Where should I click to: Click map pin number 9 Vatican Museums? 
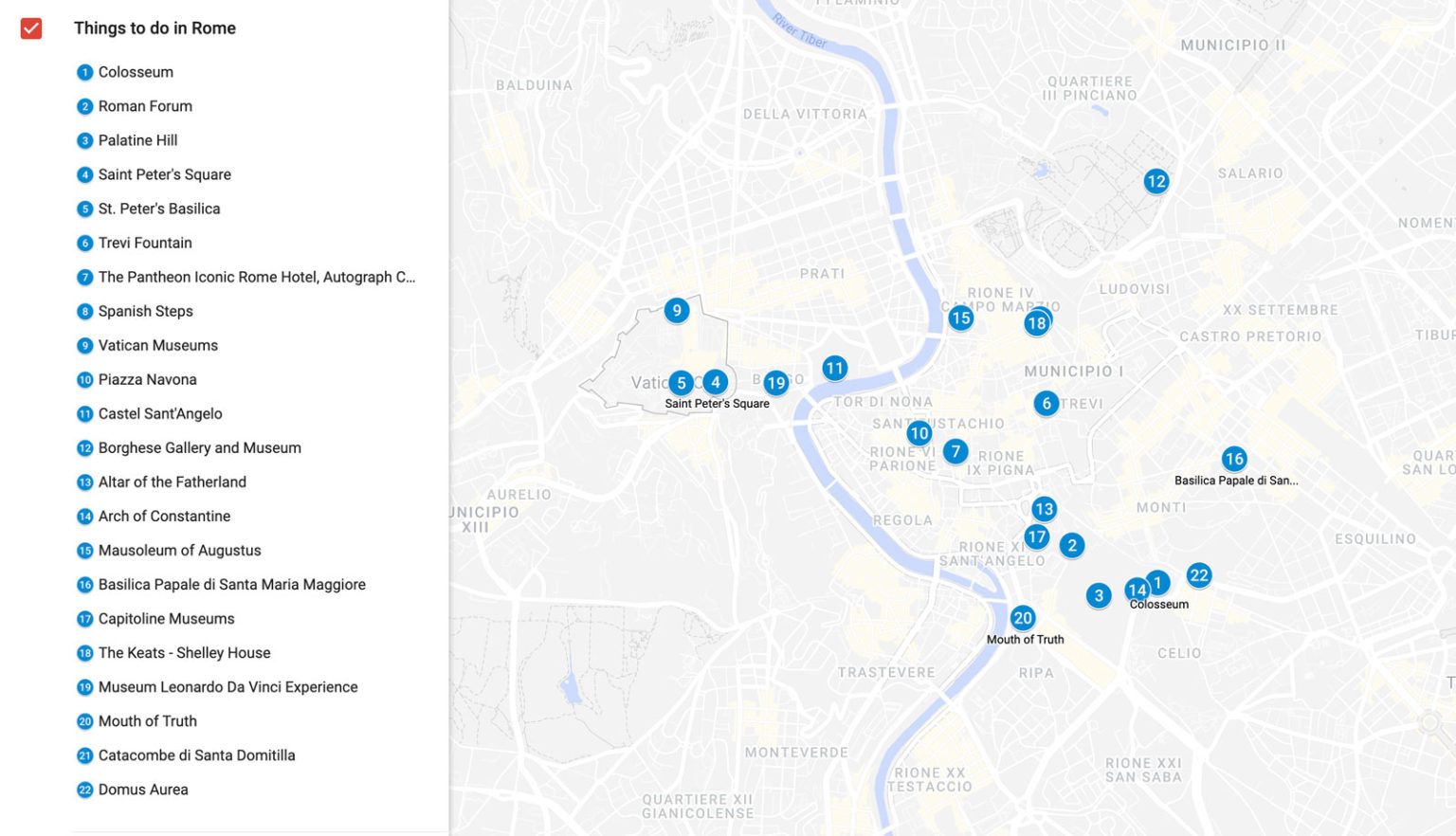[x=676, y=311]
